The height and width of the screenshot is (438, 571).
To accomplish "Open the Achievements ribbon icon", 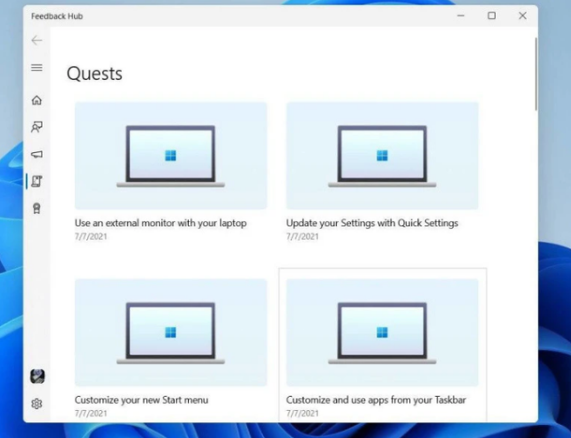I will tap(37, 208).
